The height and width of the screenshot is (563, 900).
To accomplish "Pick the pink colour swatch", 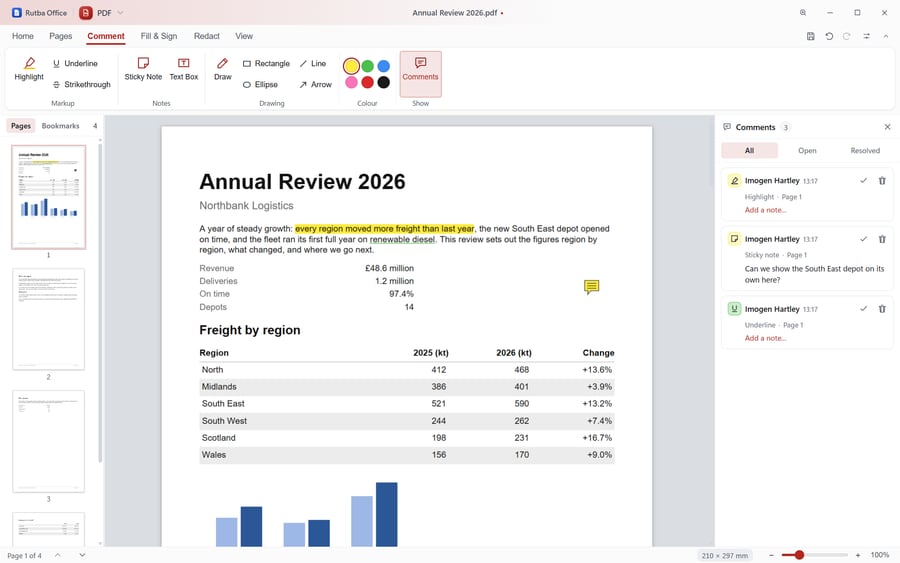I will click(351, 83).
